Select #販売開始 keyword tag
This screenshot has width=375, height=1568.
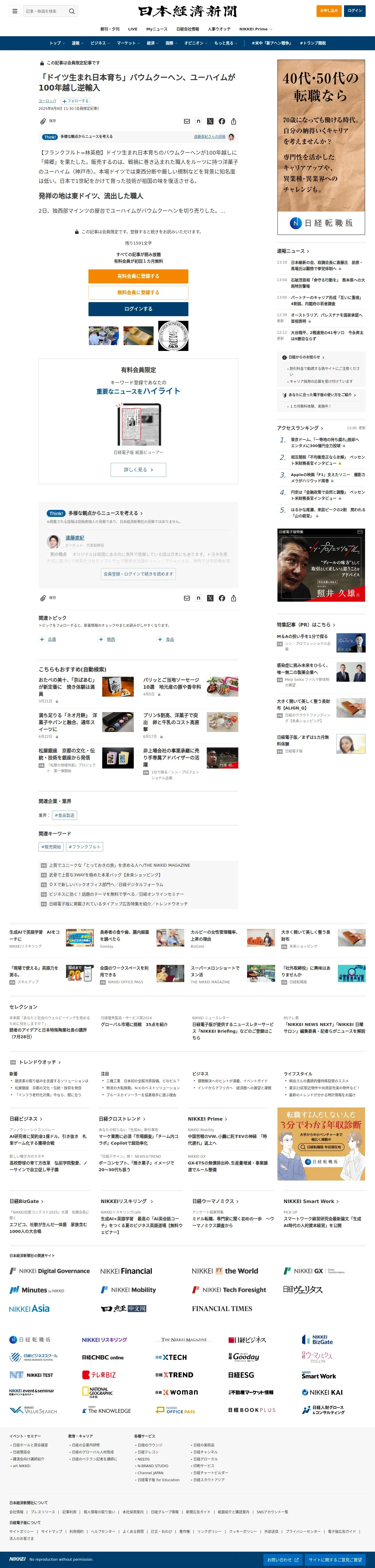[51, 847]
